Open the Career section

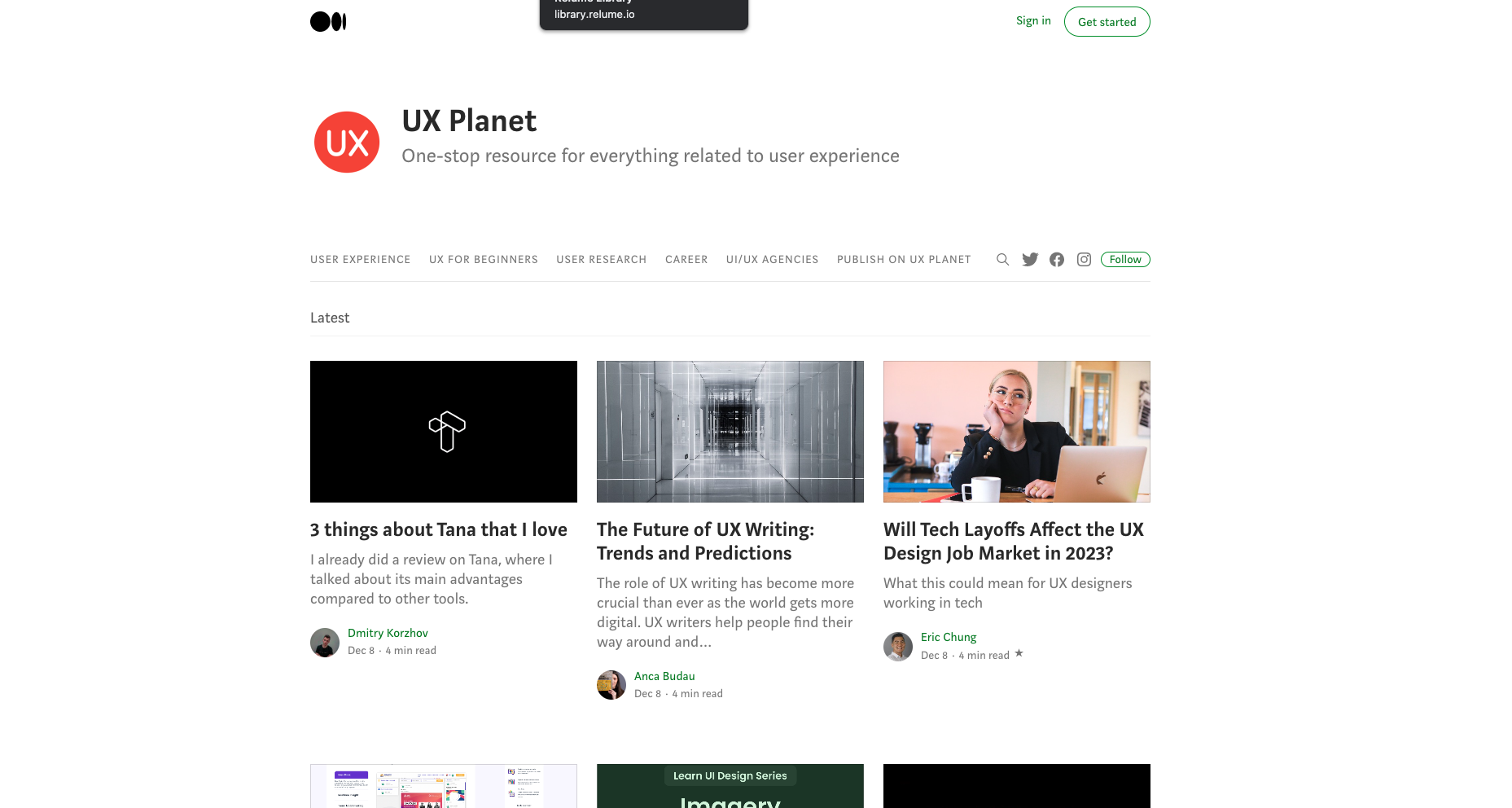click(686, 260)
